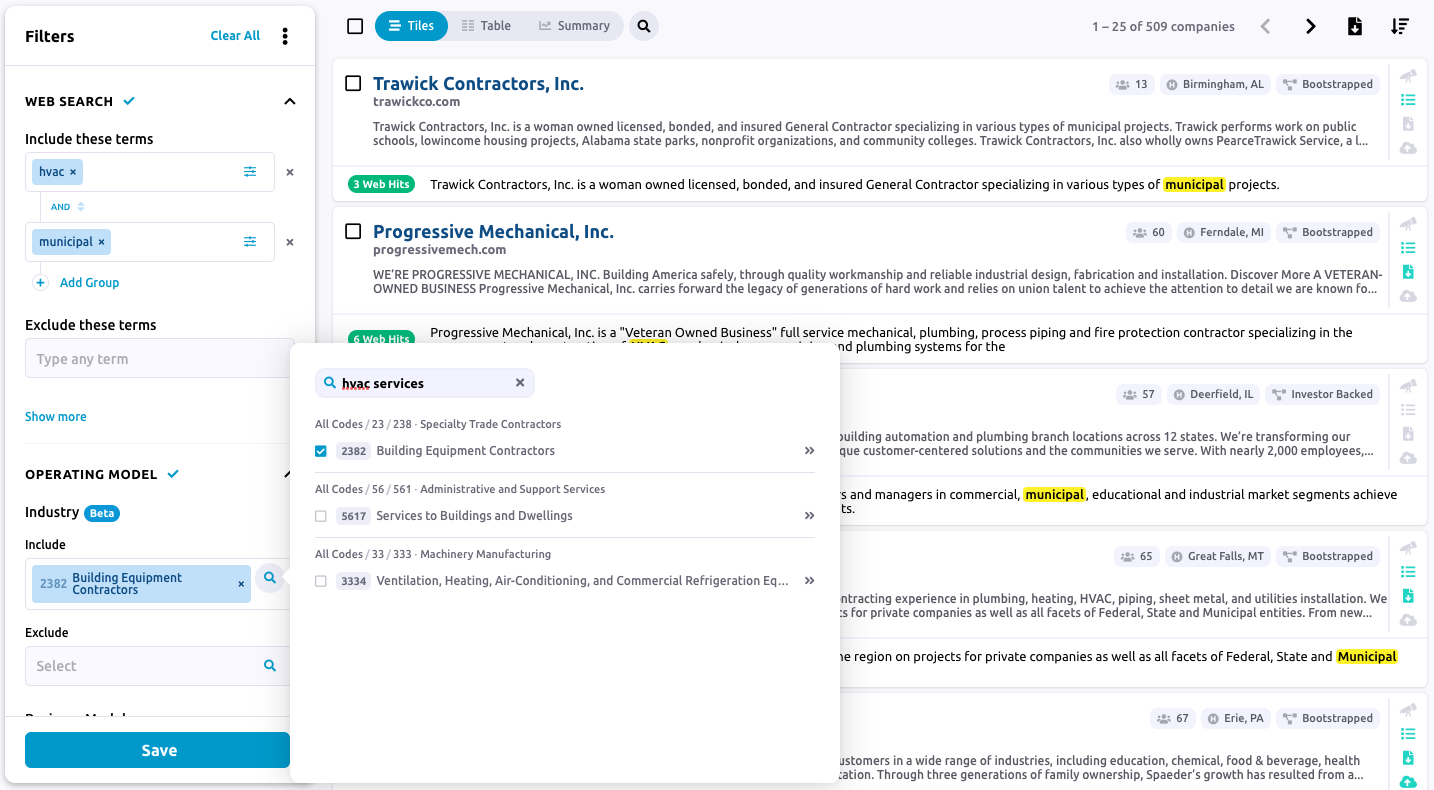Click the Industry Exclude search magnifier
The height and width of the screenshot is (790, 1434).
click(x=270, y=665)
